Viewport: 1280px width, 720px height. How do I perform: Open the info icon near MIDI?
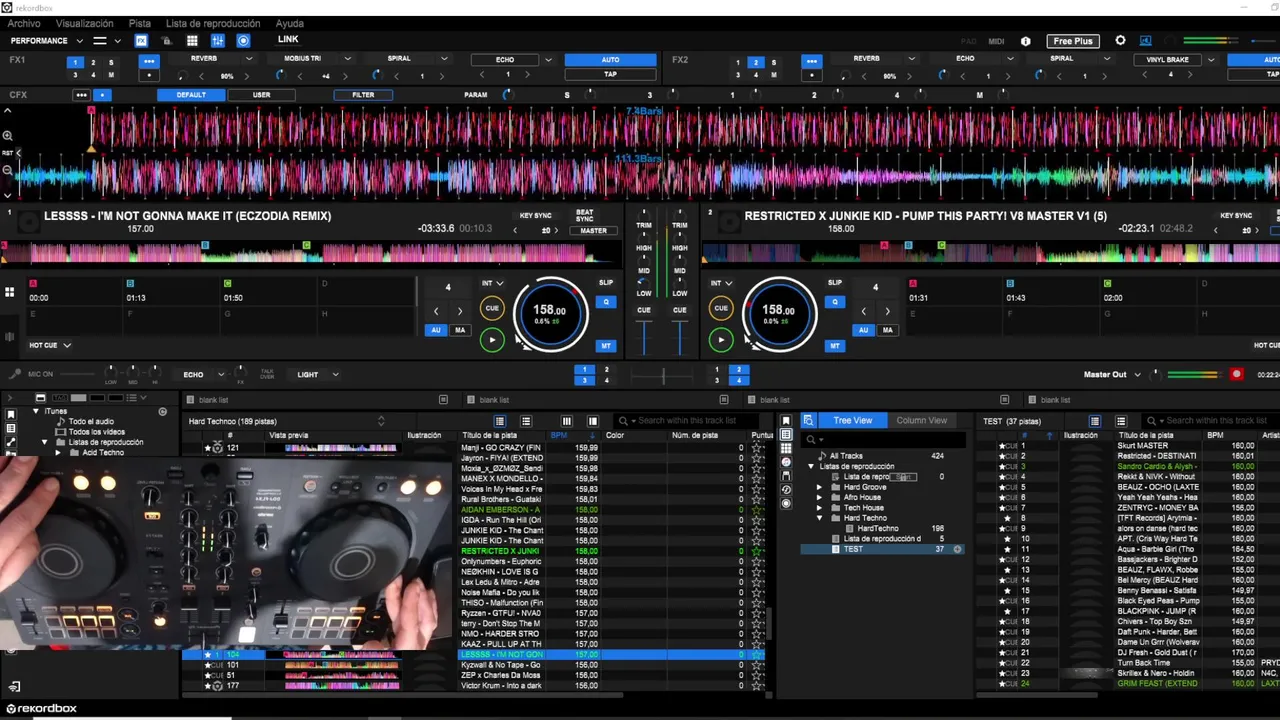point(1025,41)
